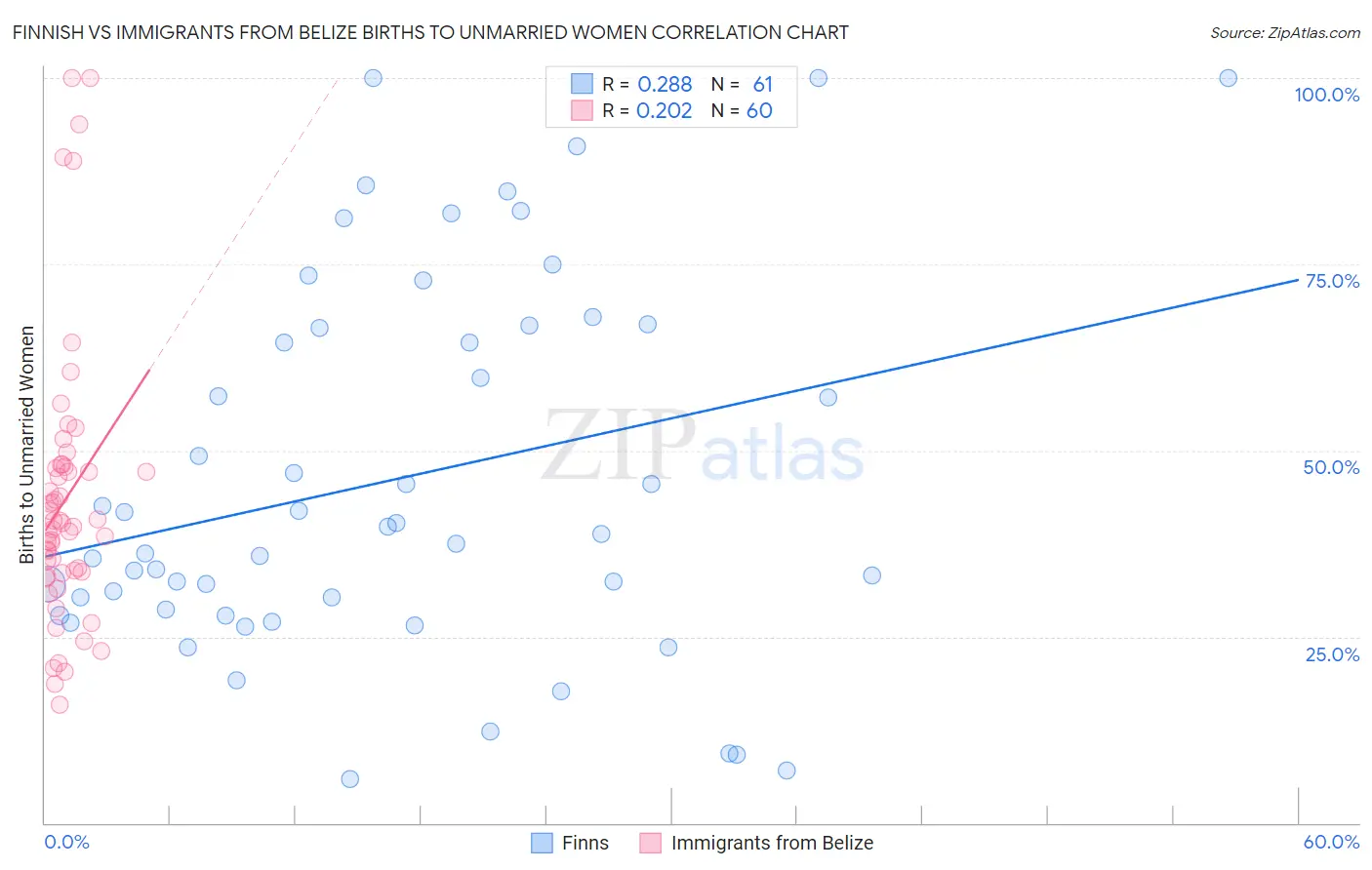Click the 100.0% y-axis label
Viewport: 1372px width, 870px height.
point(1327,95)
